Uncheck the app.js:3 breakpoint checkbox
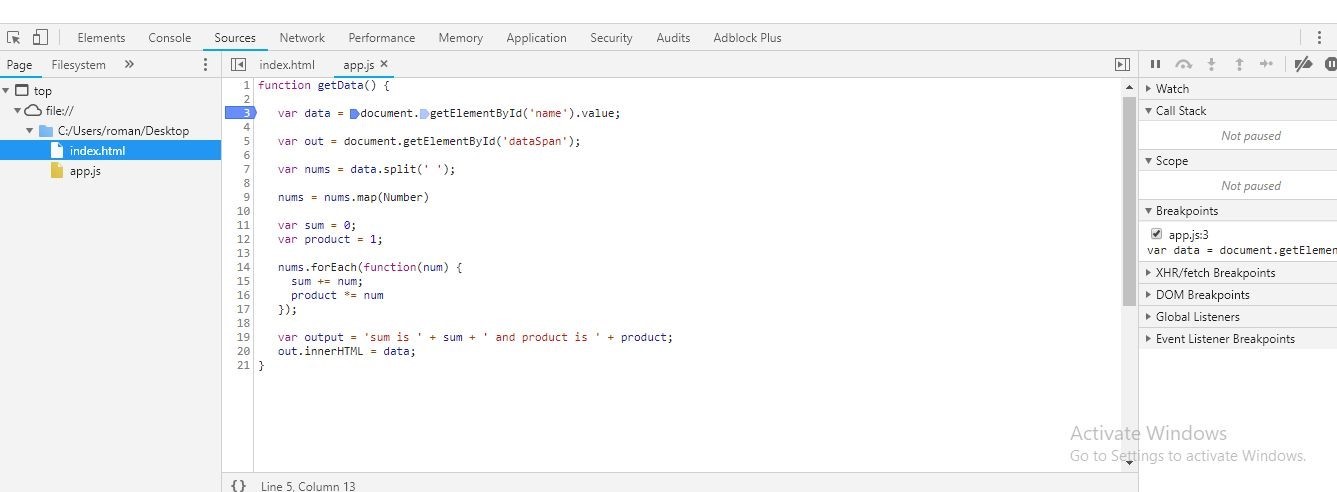The image size is (1337, 492). click(1157, 234)
